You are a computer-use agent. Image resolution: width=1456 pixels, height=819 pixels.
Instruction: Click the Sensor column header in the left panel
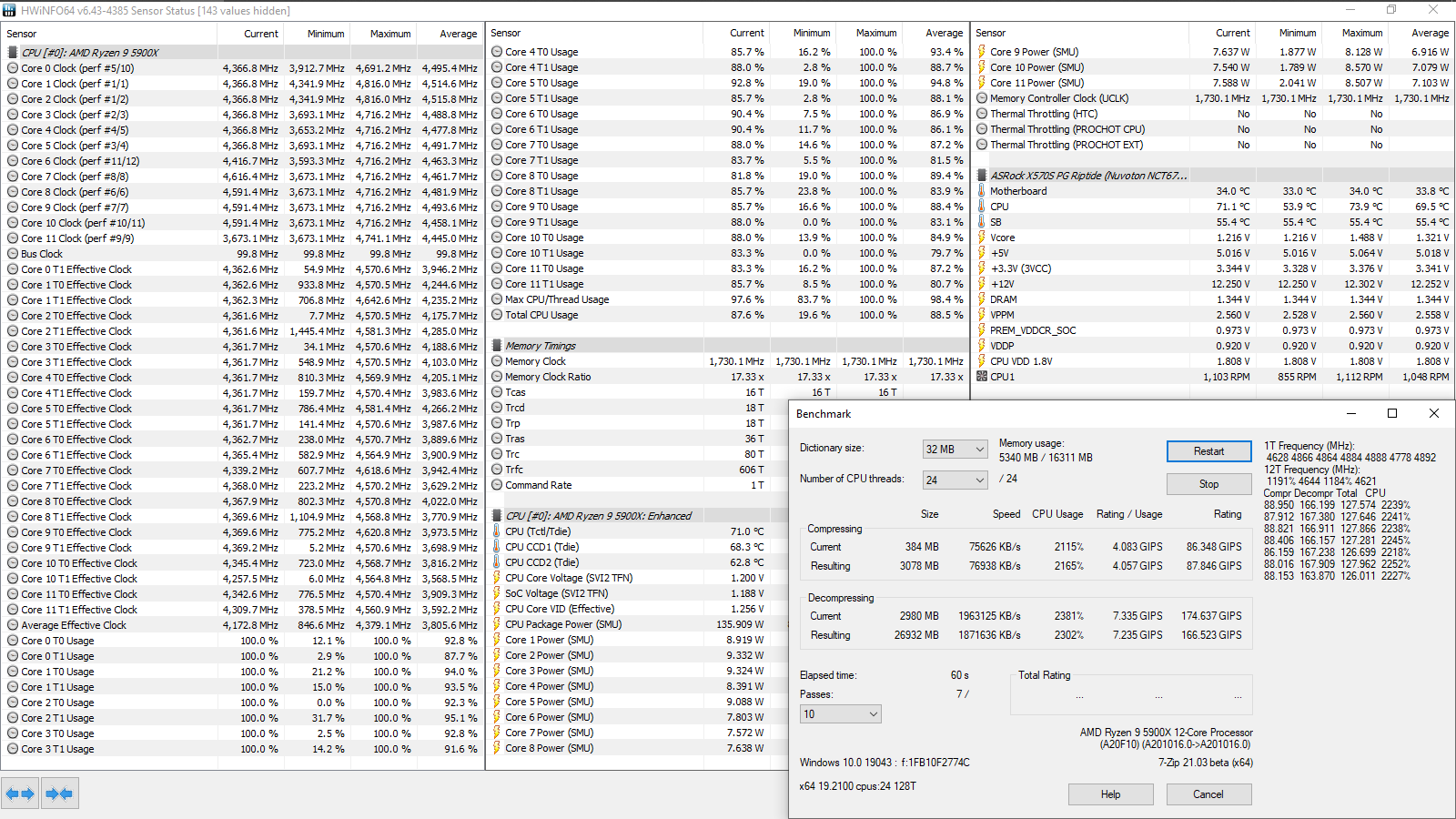coord(109,34)
